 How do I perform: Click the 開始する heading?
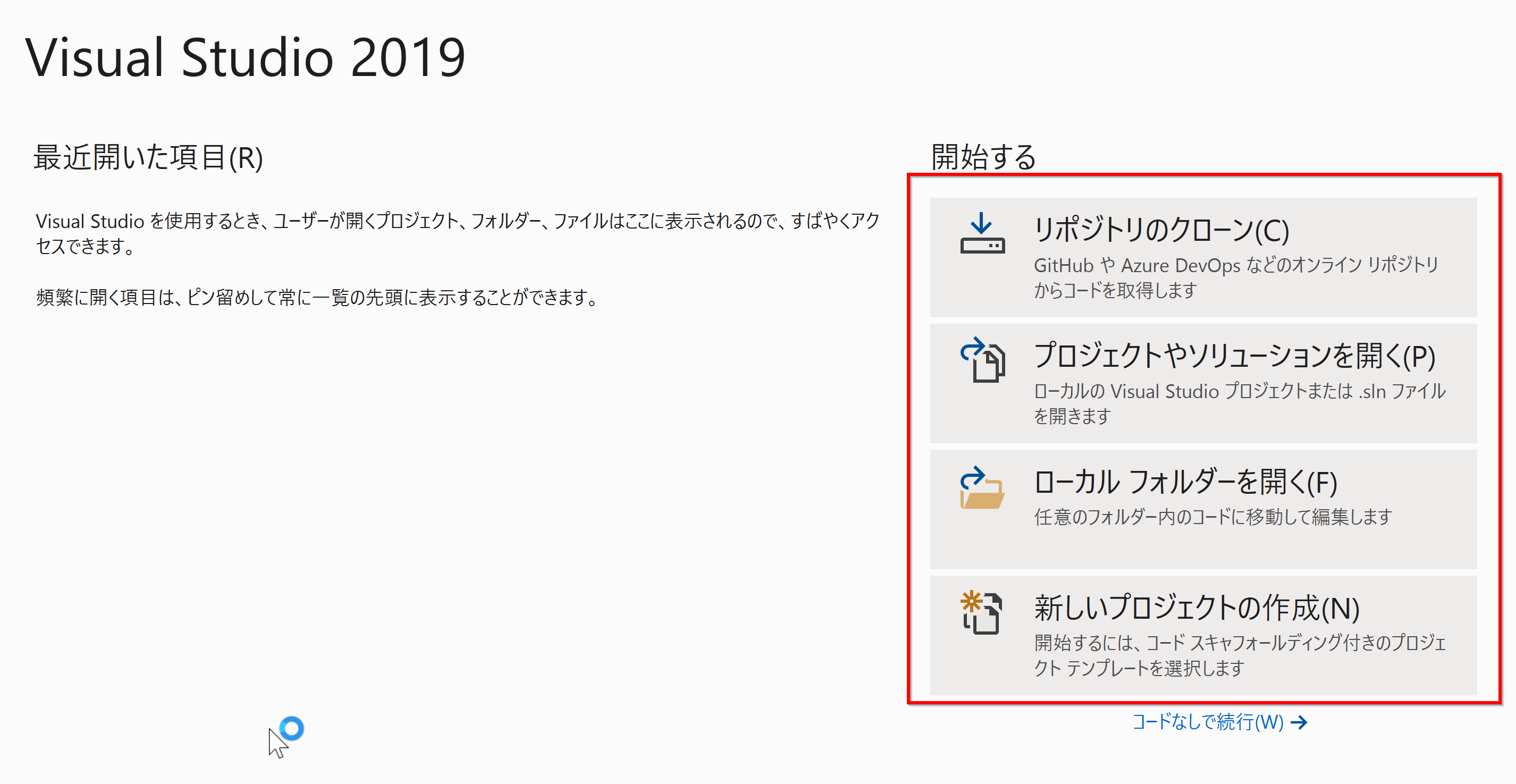pos(983,157)
